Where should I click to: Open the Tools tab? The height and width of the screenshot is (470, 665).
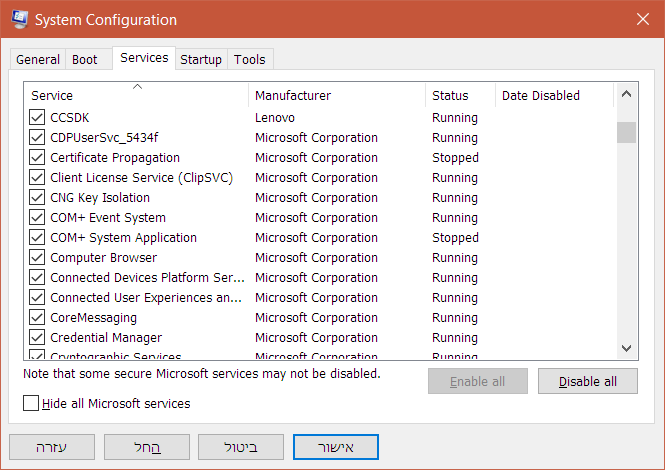(x=250, y=59)
